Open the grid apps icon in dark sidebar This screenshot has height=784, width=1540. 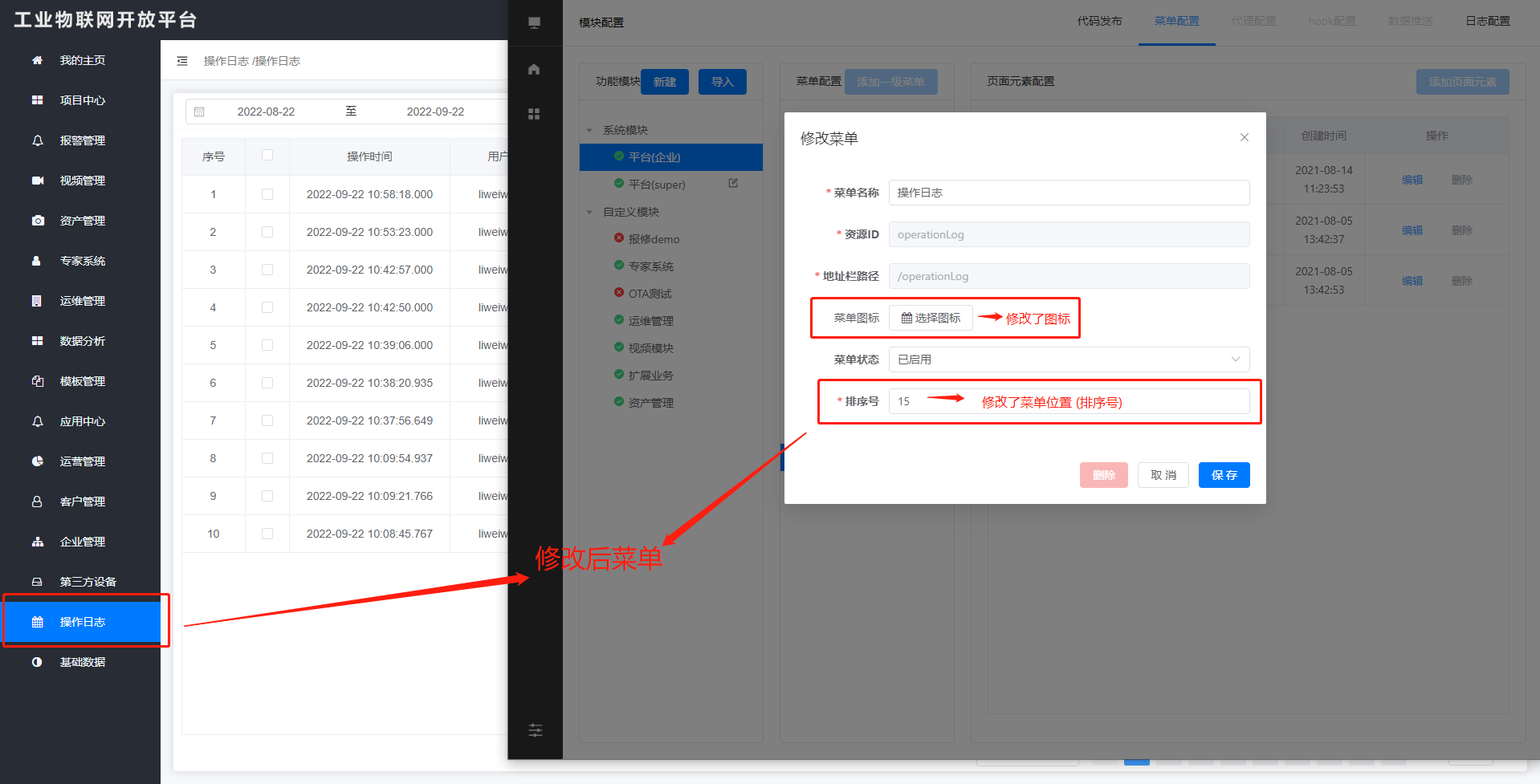(534, 114)
